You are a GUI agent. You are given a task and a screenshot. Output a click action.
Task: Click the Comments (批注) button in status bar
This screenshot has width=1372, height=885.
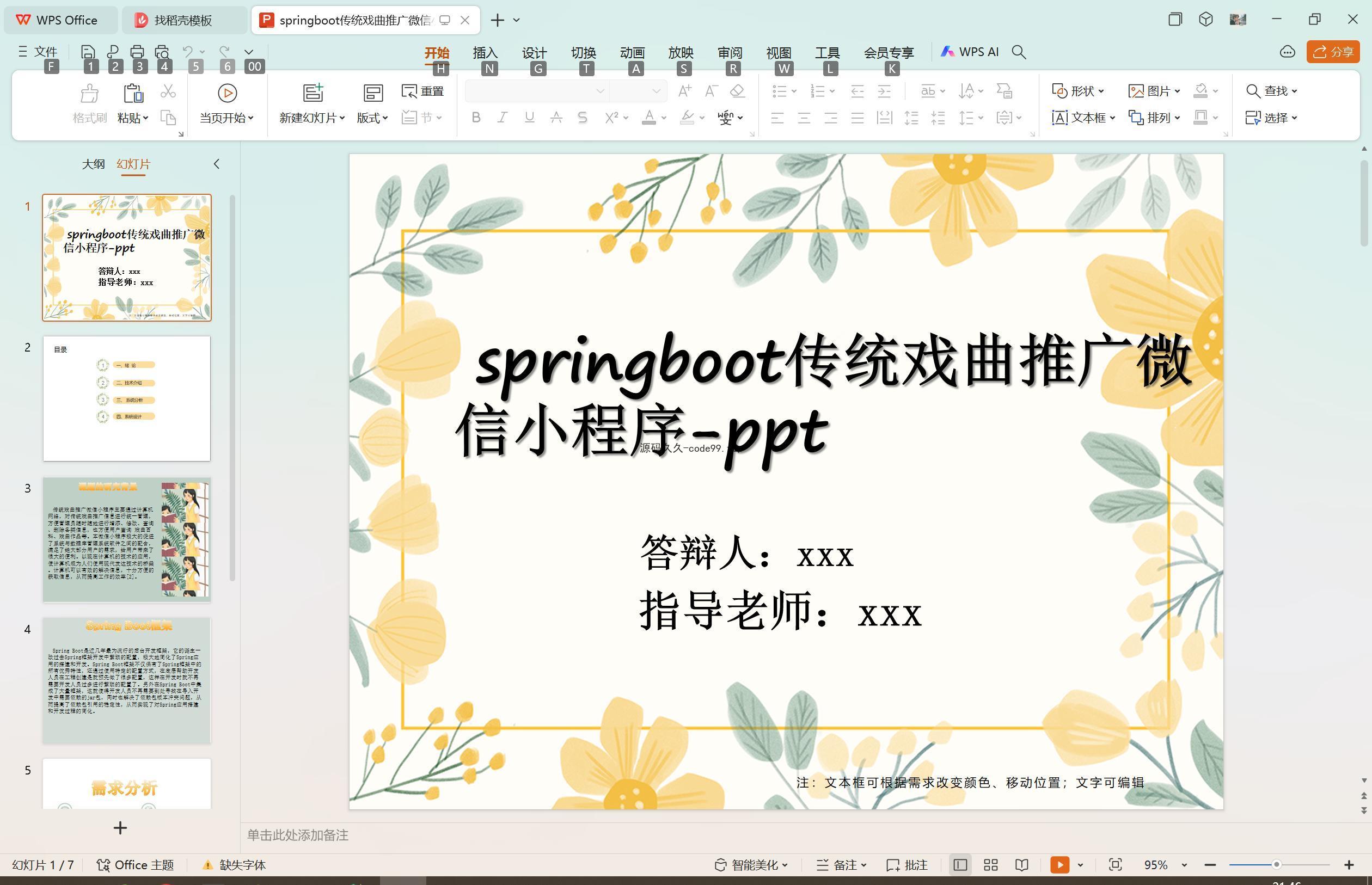coord(907,864)
